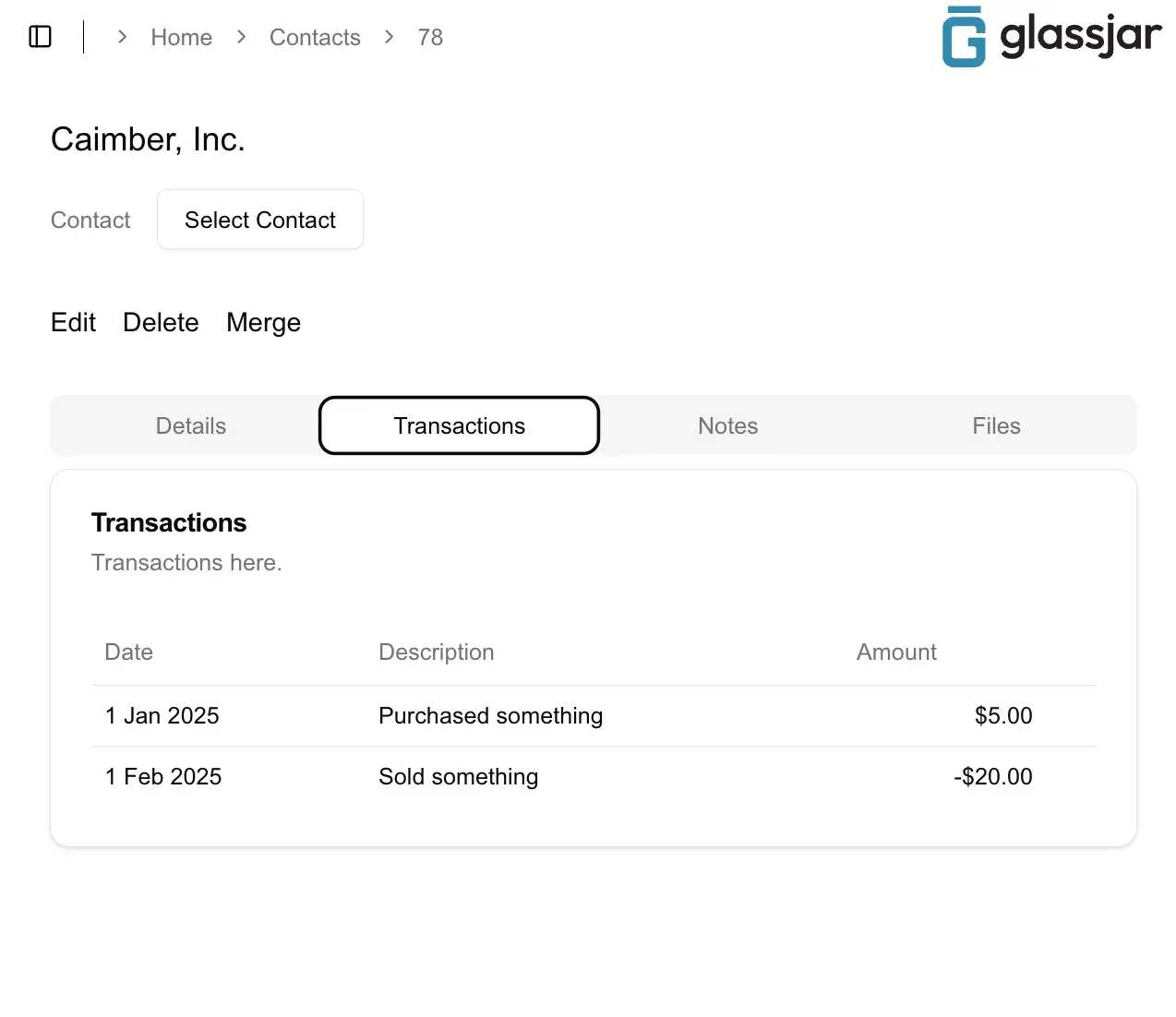This screenshot has height=1017, width=1176.
Task: Select the Sold something transaction row
Action: coord(458,776)
